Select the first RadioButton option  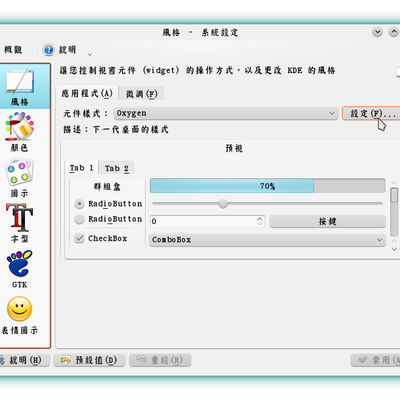[108, 203]
